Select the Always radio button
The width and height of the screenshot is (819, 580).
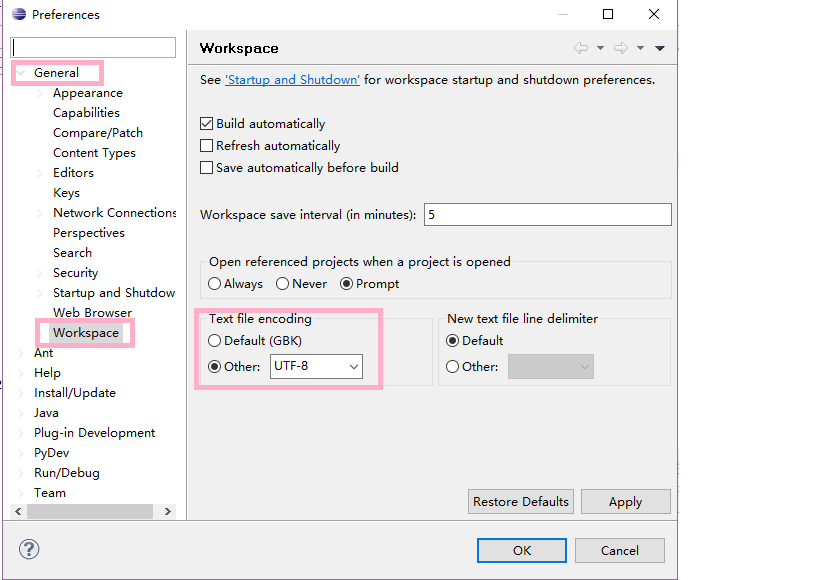[x=215, y=284]
